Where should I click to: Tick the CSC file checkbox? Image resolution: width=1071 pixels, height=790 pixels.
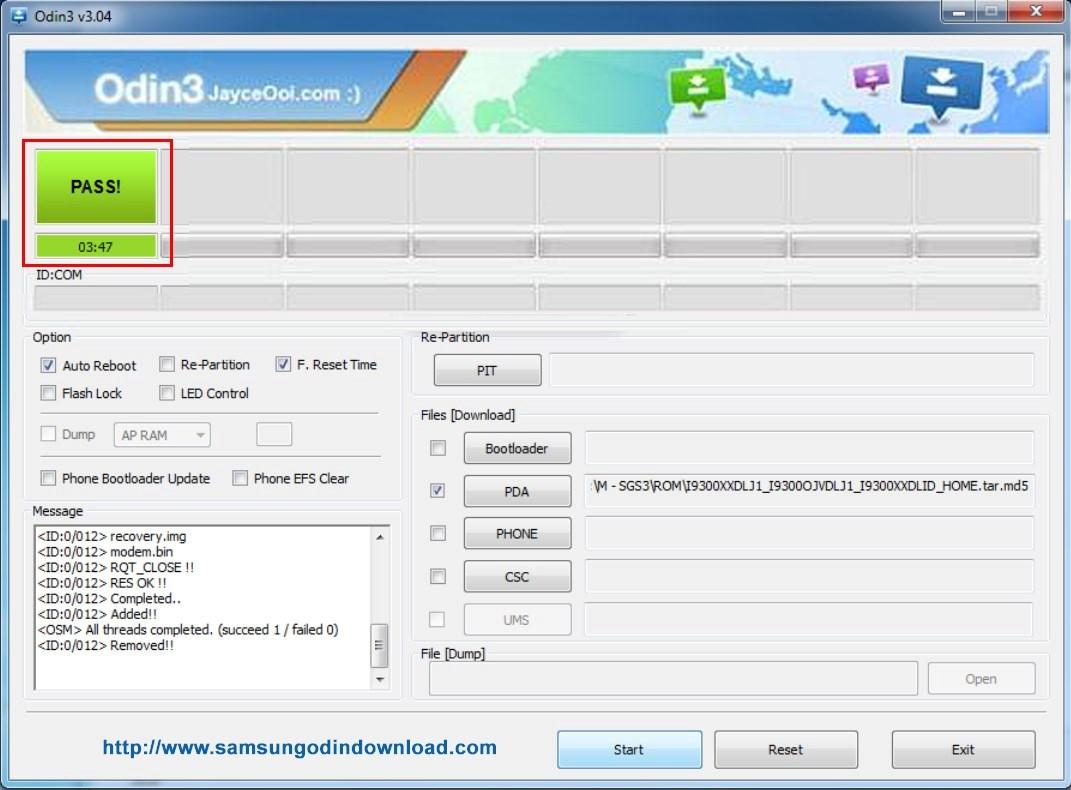(438, 576)
